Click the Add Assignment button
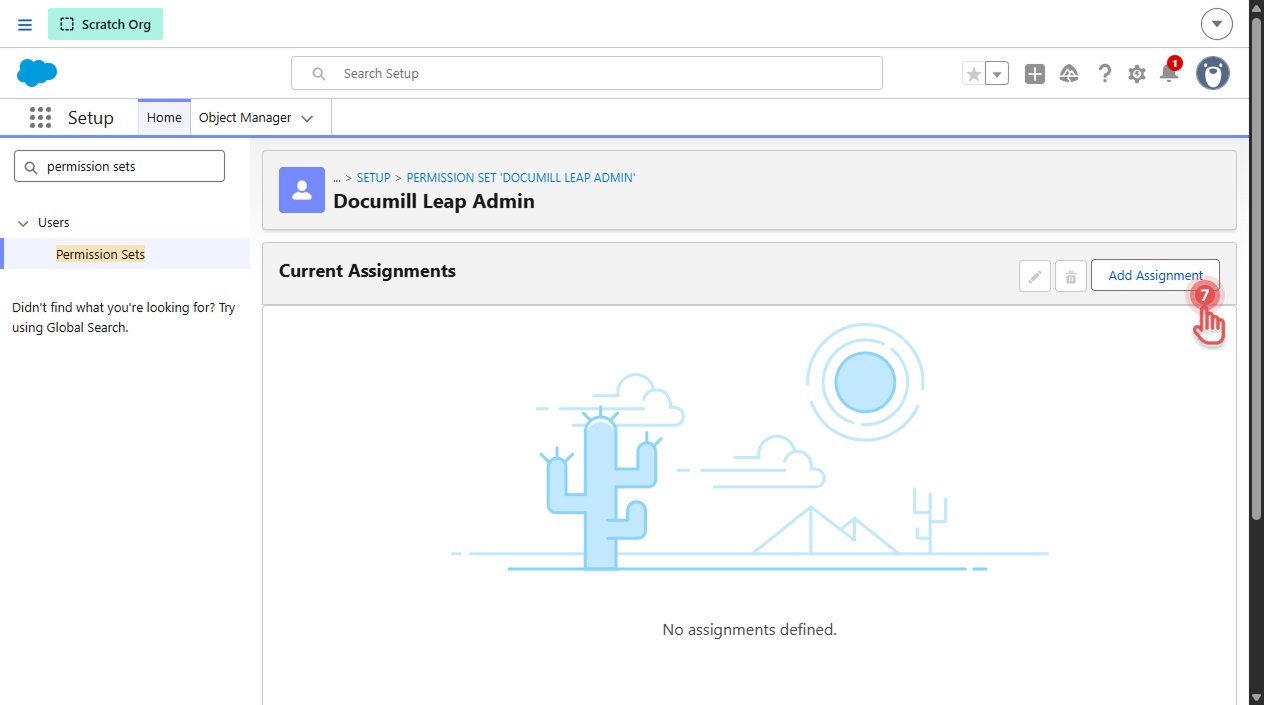Screen dimensions: 1264x705 coord(1155,275)
